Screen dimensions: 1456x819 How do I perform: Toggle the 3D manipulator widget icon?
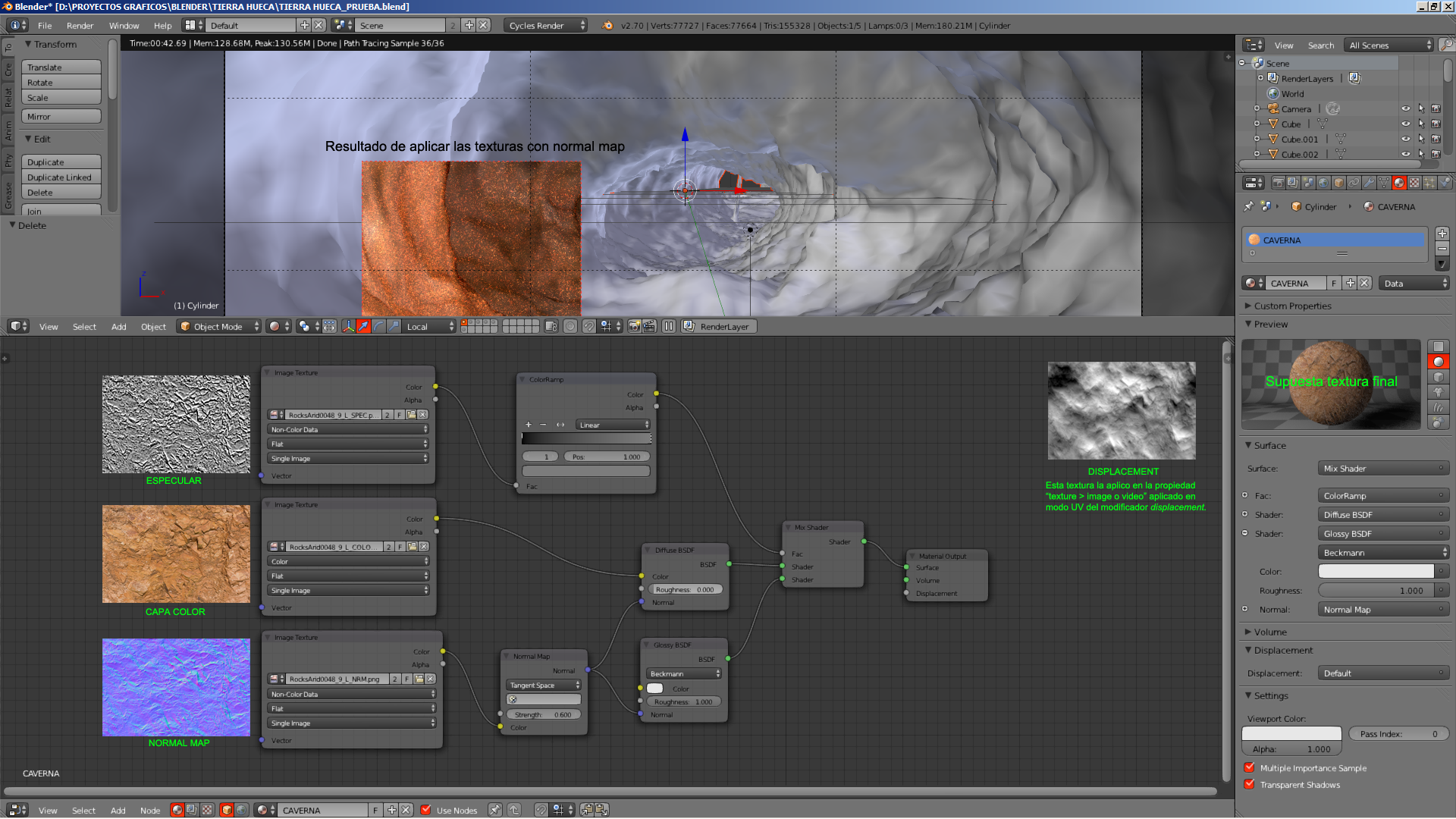[x=348, y=326]
